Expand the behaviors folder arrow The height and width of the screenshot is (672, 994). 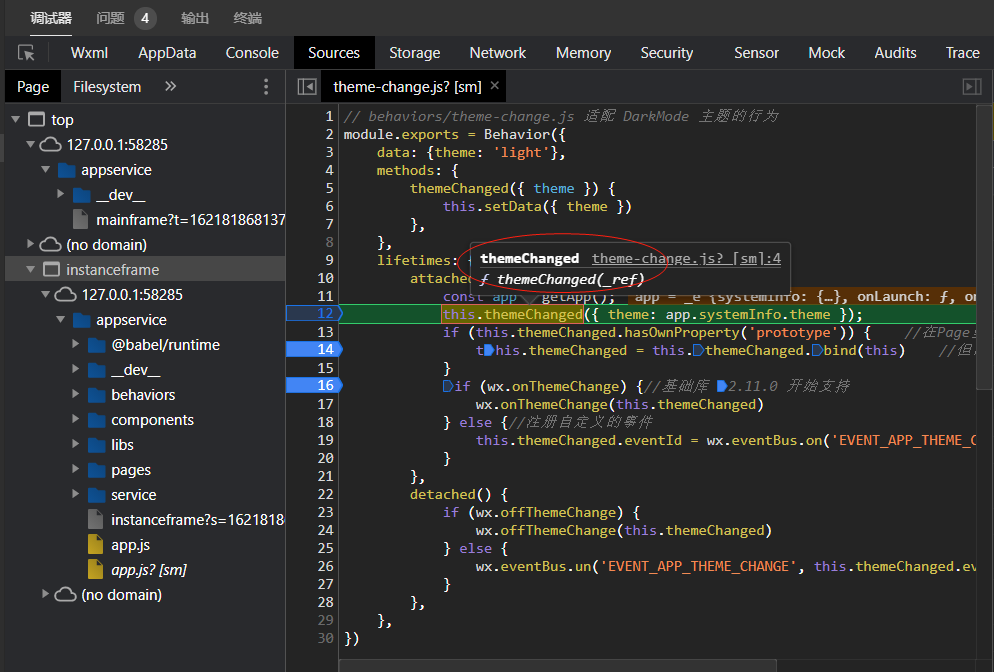pyautogui.click(x=75, y=394)
